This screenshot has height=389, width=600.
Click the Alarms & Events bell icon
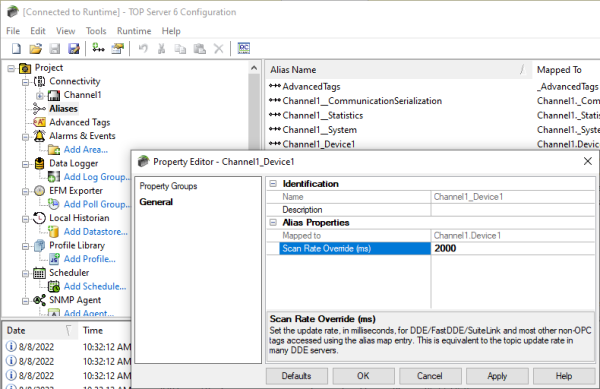coord(39,136)
